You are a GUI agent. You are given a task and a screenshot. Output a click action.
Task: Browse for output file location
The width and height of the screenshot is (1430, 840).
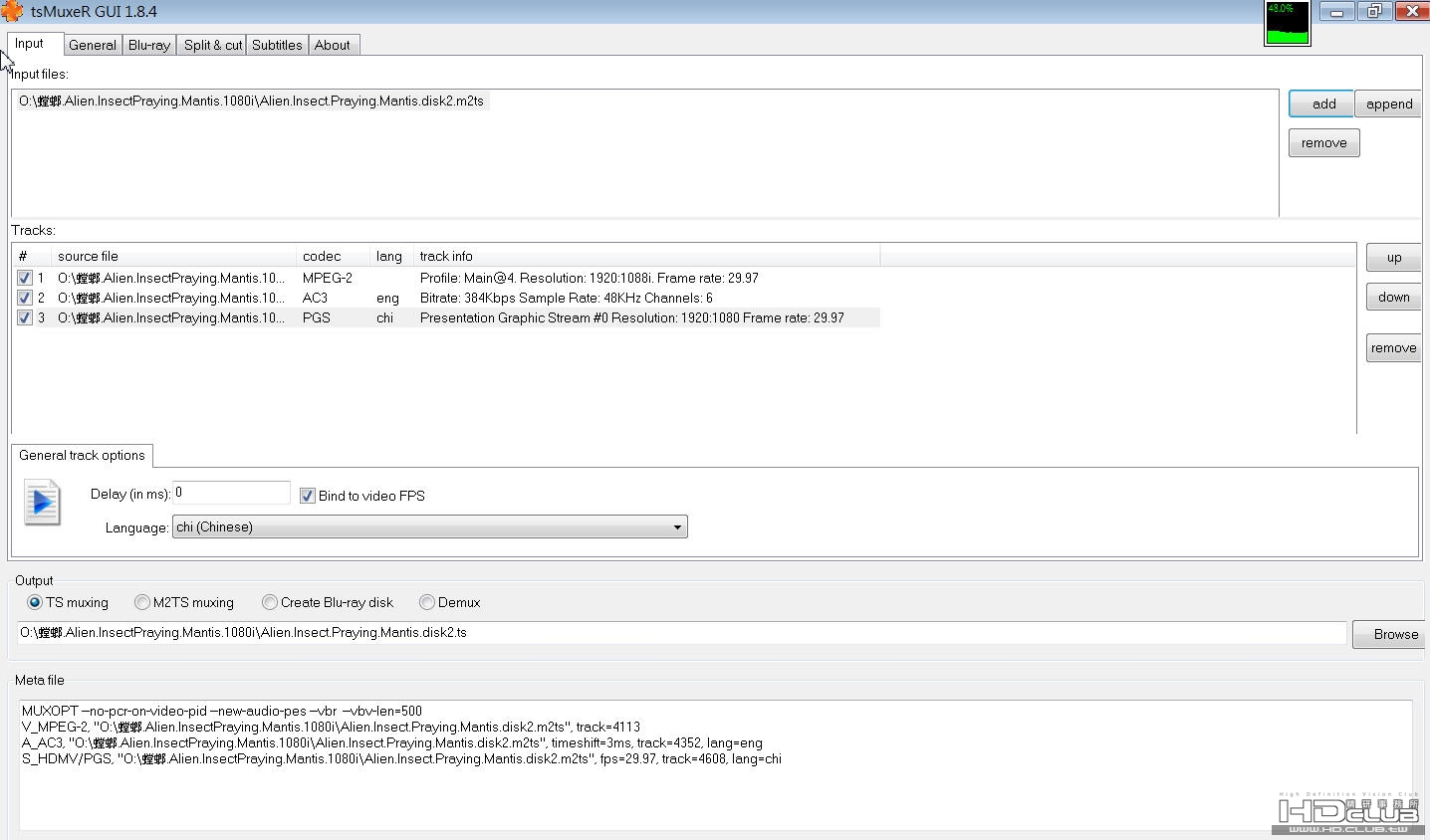point(1390,634)
